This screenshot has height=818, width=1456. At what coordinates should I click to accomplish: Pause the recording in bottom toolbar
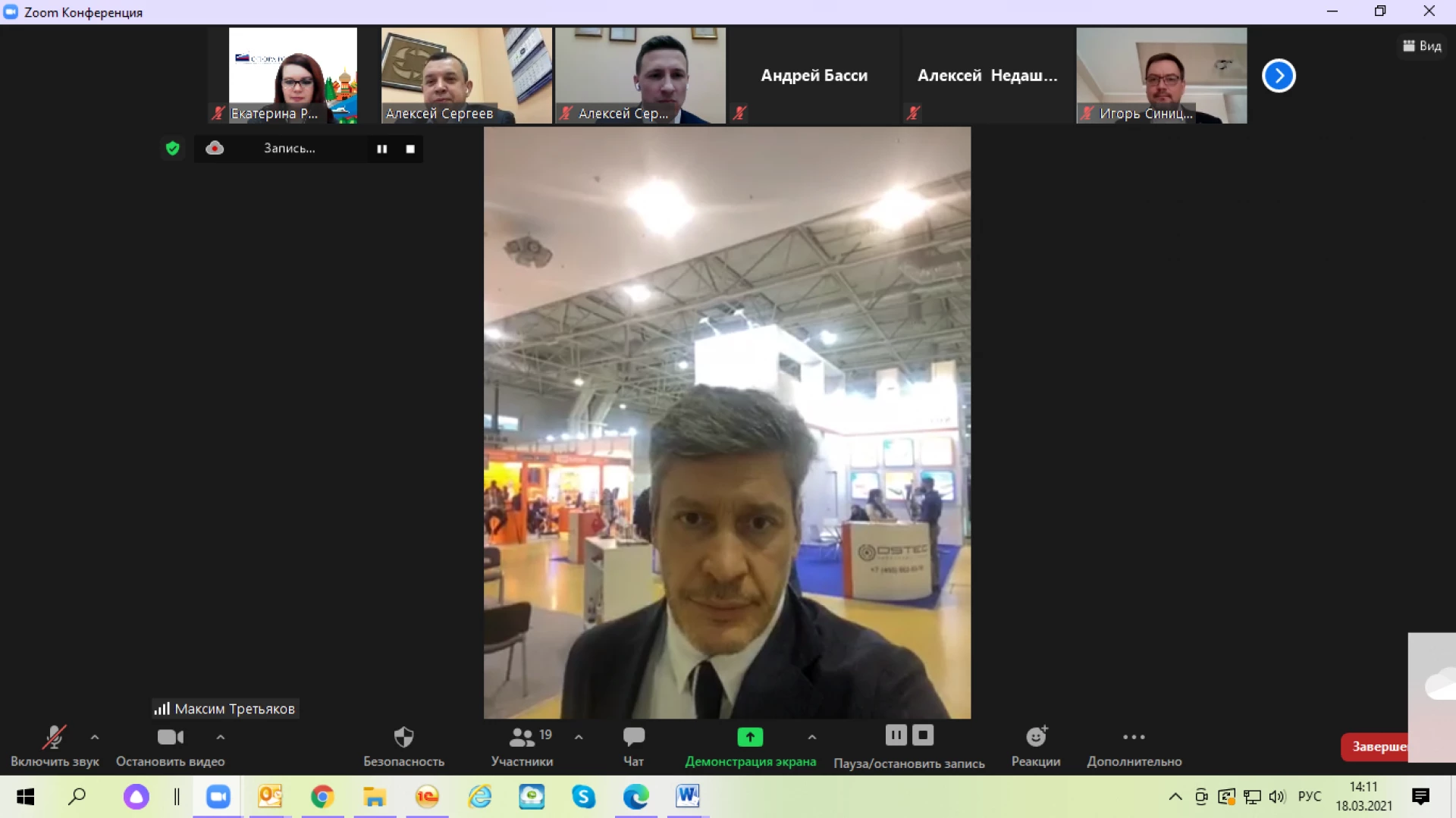click(896, 735)
